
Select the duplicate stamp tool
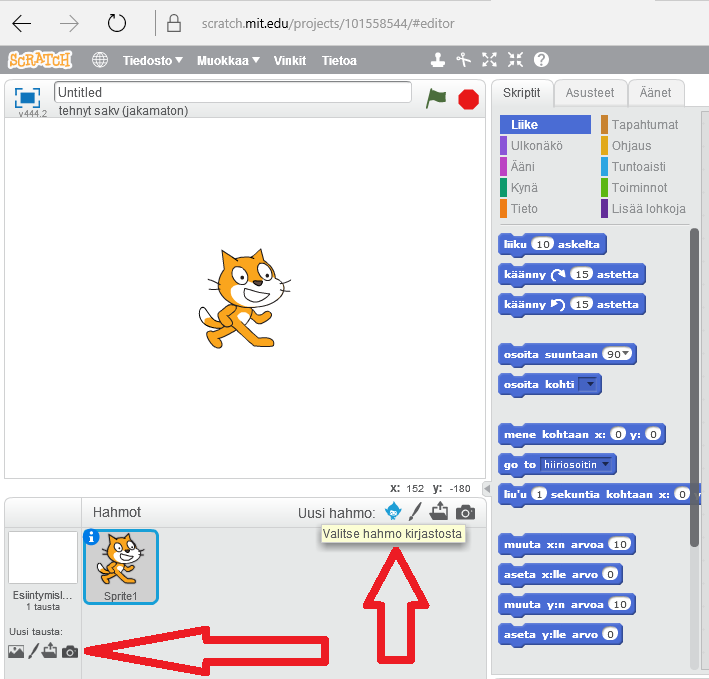[x=438, y=60]
